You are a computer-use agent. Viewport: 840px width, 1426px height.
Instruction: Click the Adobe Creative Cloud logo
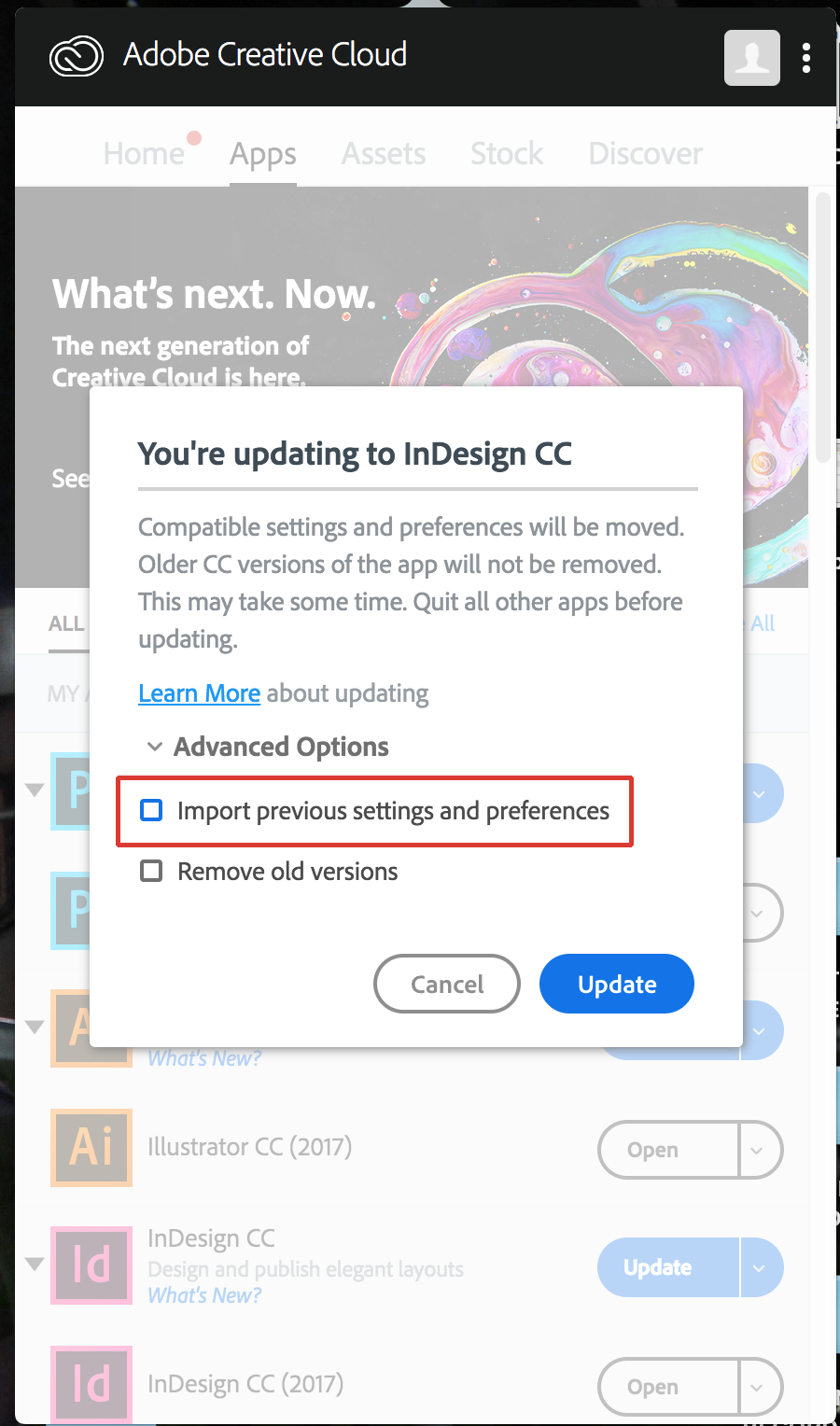(x=75, y=56)
